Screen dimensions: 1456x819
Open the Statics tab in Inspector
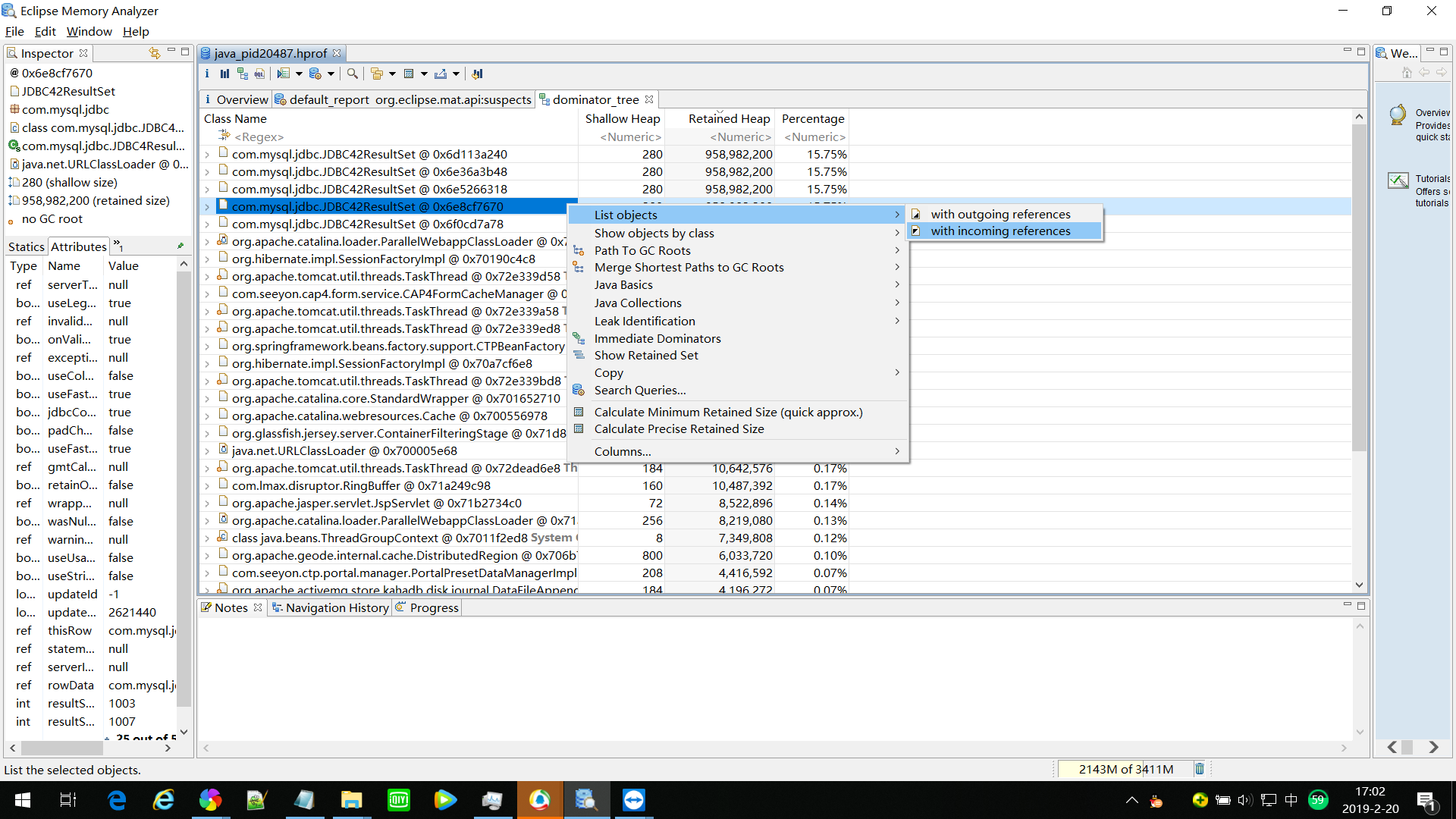pos(26,246)
